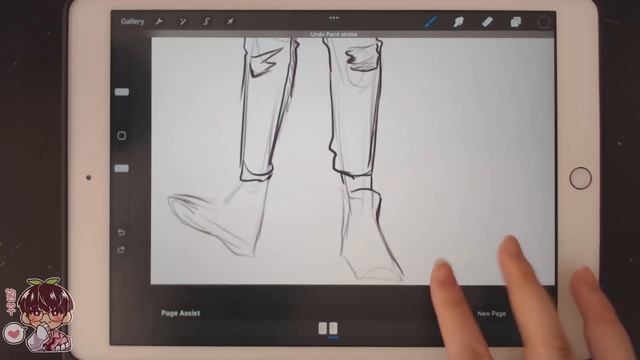Select the Smudge tool
This screenshot has width=640, height=360.
pos(458,22)
